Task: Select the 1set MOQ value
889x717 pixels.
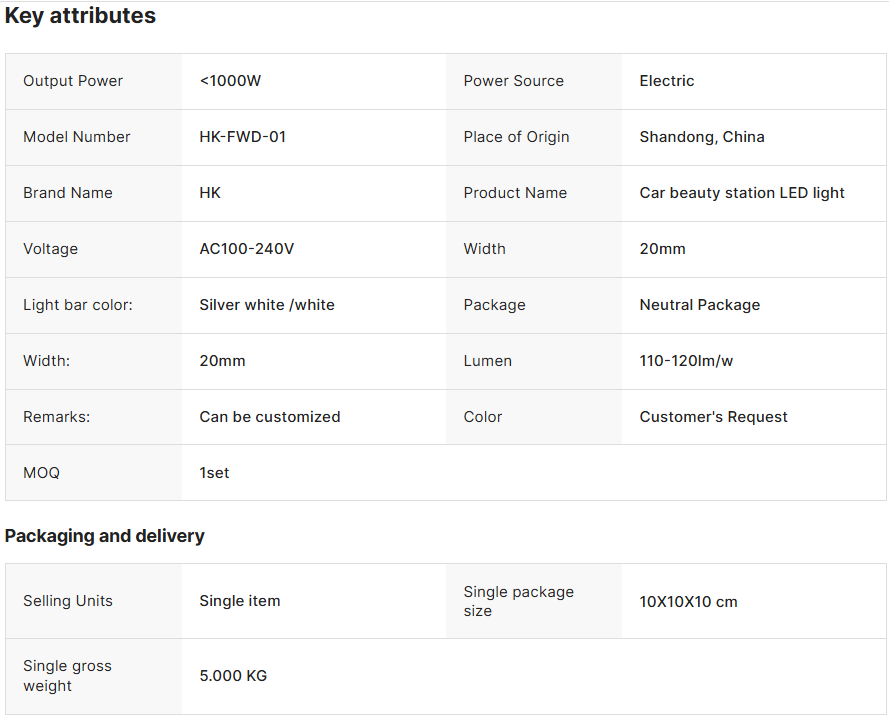Action: [x=214, y=473]
